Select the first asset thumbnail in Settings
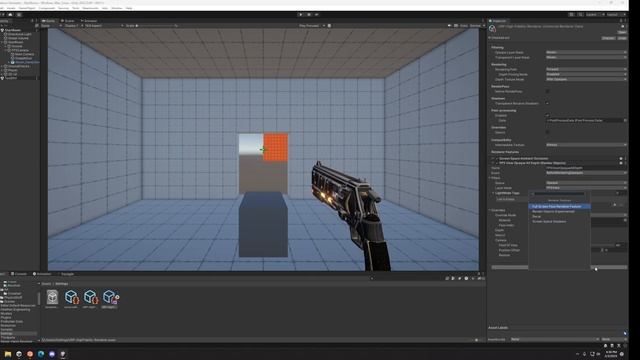The height and width of the screenshot is (360, 640). coord(52,298)
